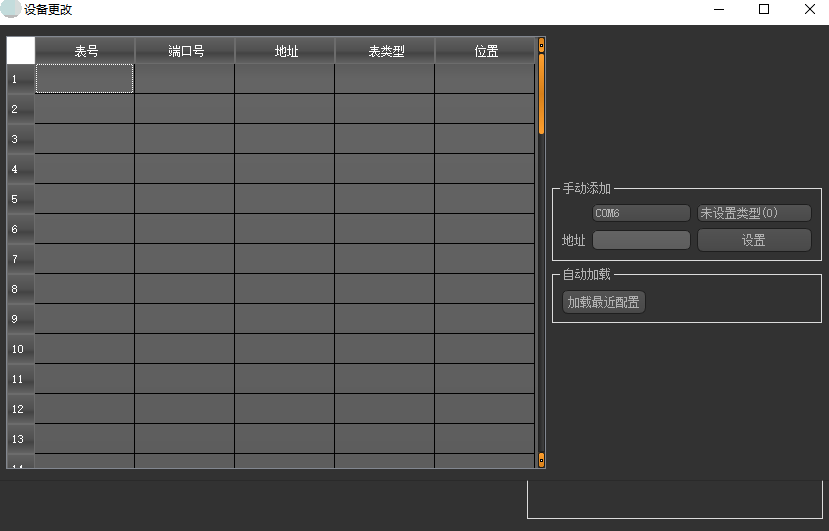Select row header 8
Screen dimensions: 829x531
[21, 289]
